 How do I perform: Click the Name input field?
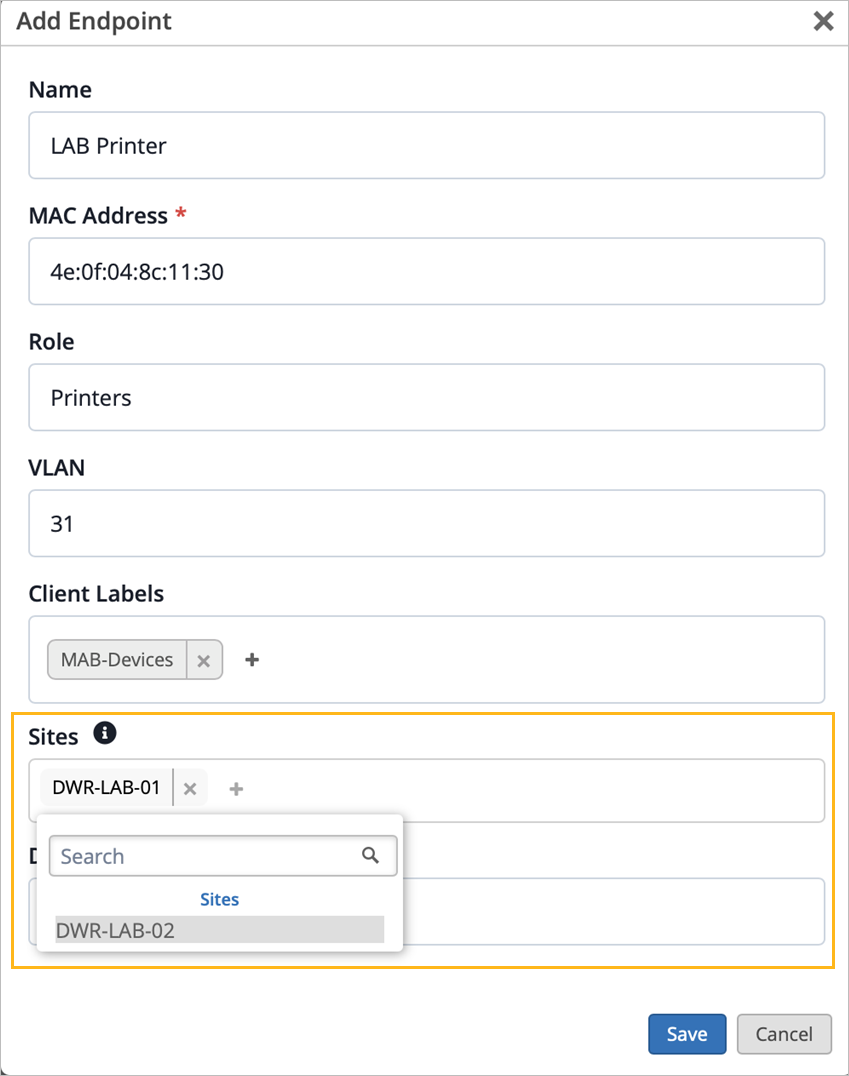[x=426, y=145]
